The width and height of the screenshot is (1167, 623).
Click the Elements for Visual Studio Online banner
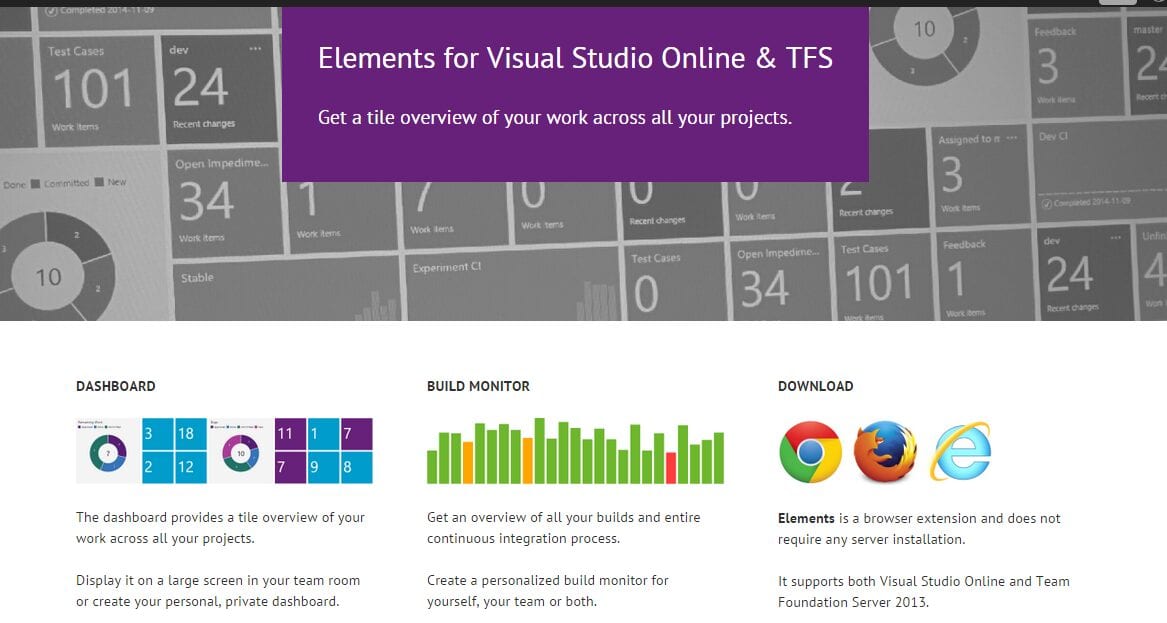tap(575, 58)
